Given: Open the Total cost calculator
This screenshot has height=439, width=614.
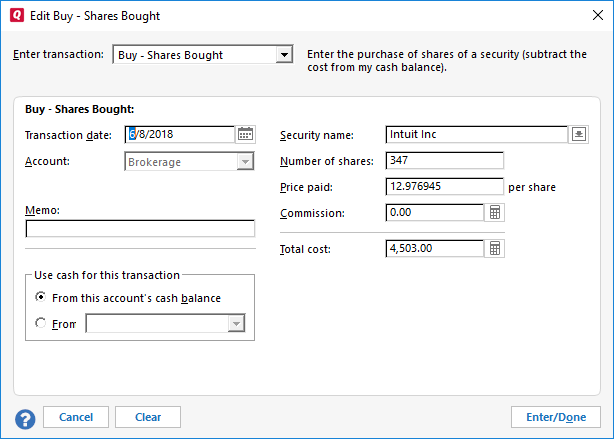Looking at the screenshot, I should [494, 249].
